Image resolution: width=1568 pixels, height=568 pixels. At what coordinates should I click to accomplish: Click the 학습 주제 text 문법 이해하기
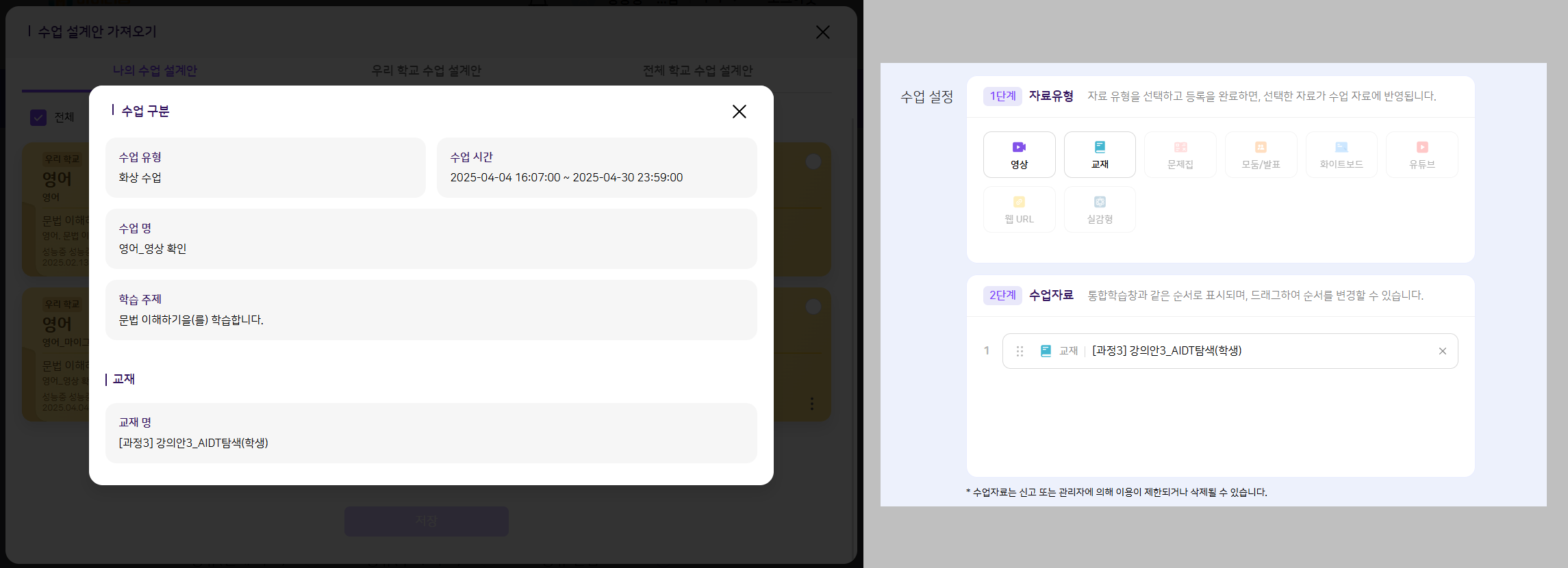click(x=191, y=320)
